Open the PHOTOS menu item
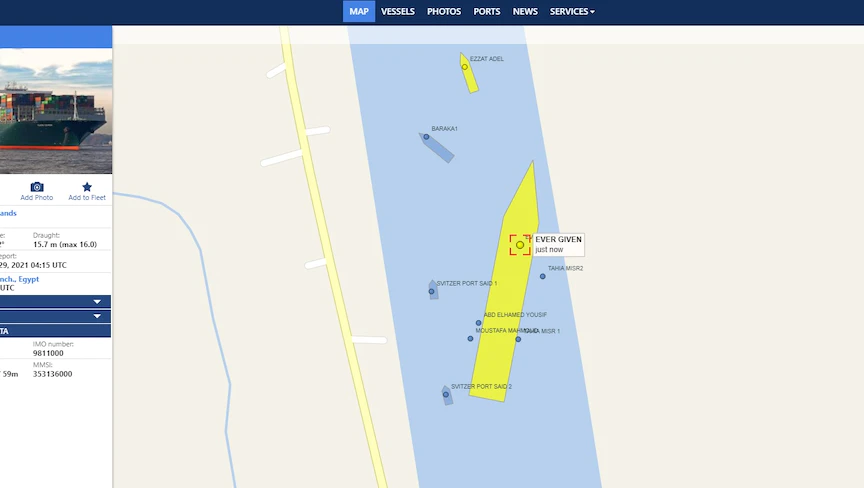 click(444, 12)
